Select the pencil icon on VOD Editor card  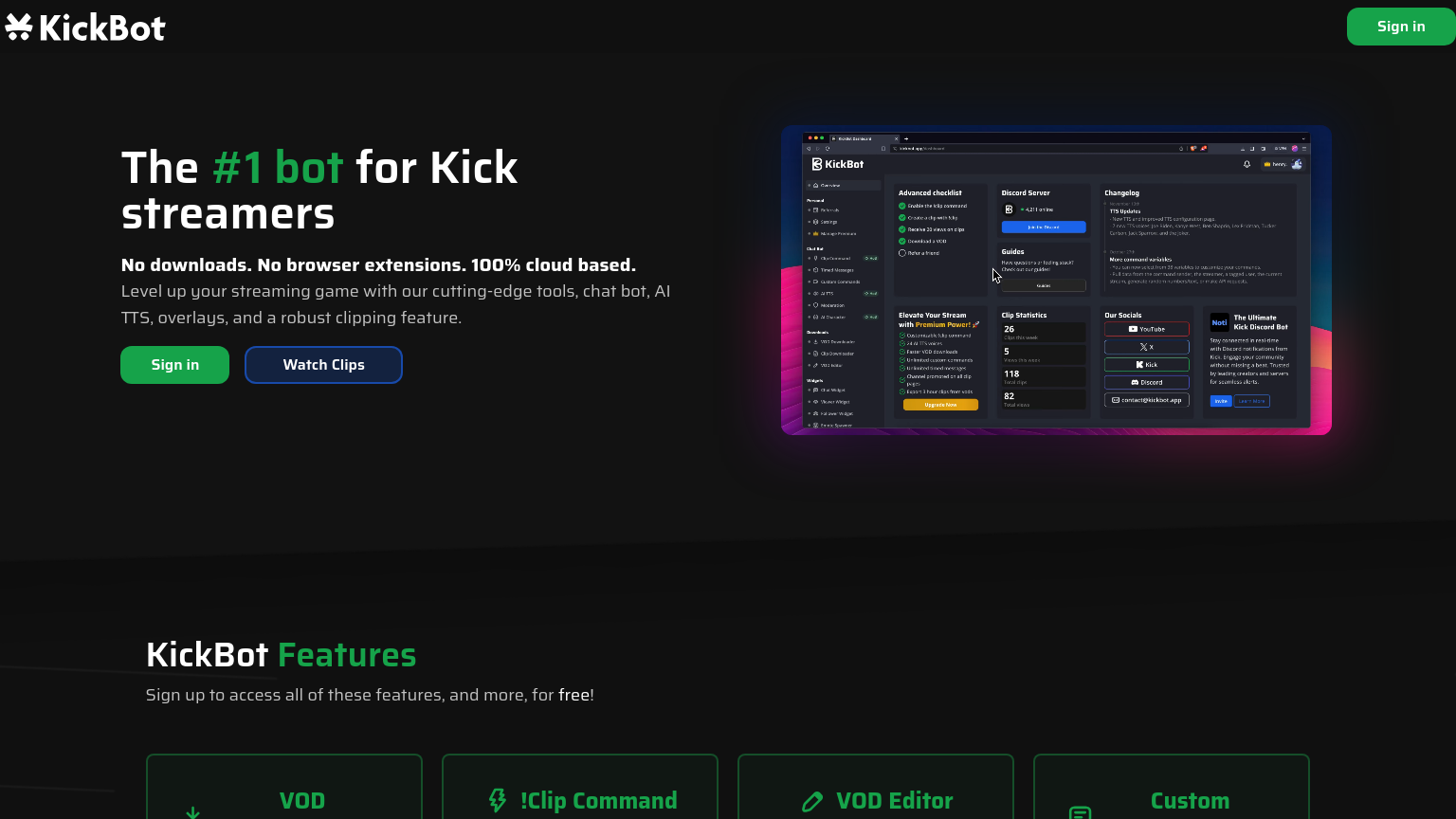point(813,801)
